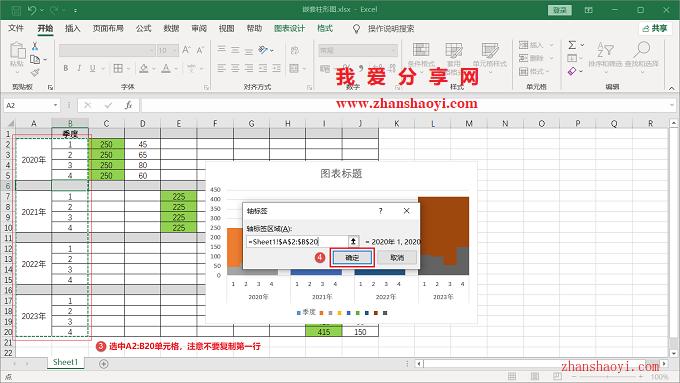Screen dimensions: 680x383
Task: Click the Merge and Center icon
Action: [294, 68]
